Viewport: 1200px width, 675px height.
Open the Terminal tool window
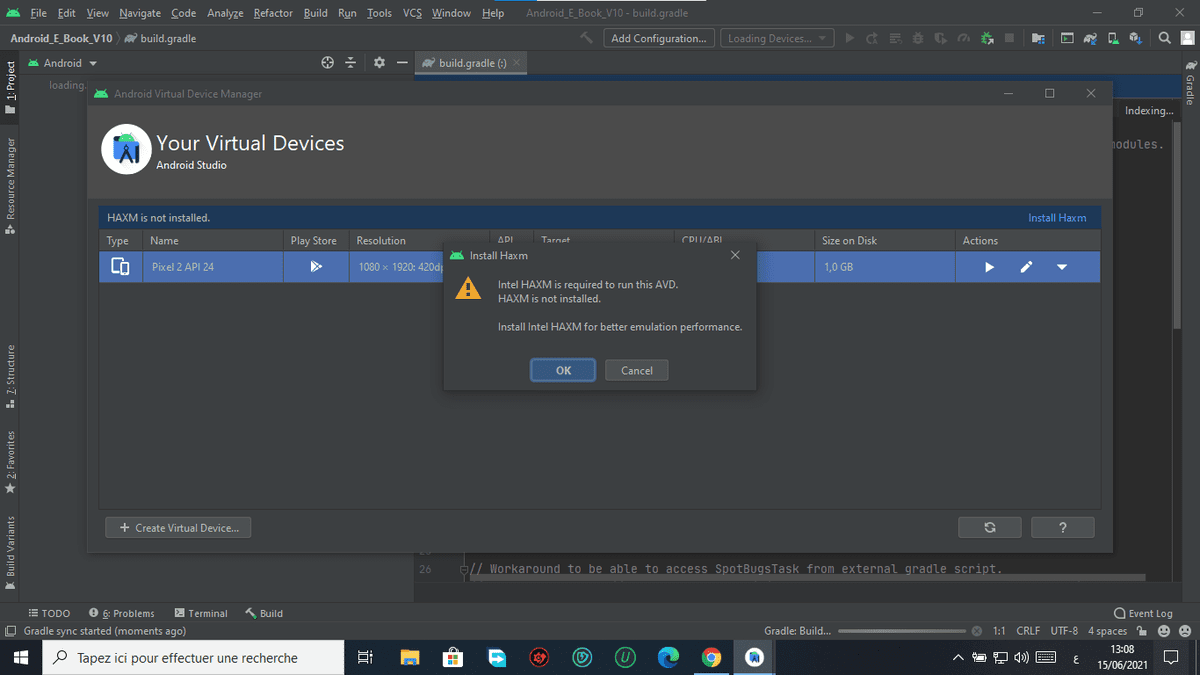coord(201,613)
